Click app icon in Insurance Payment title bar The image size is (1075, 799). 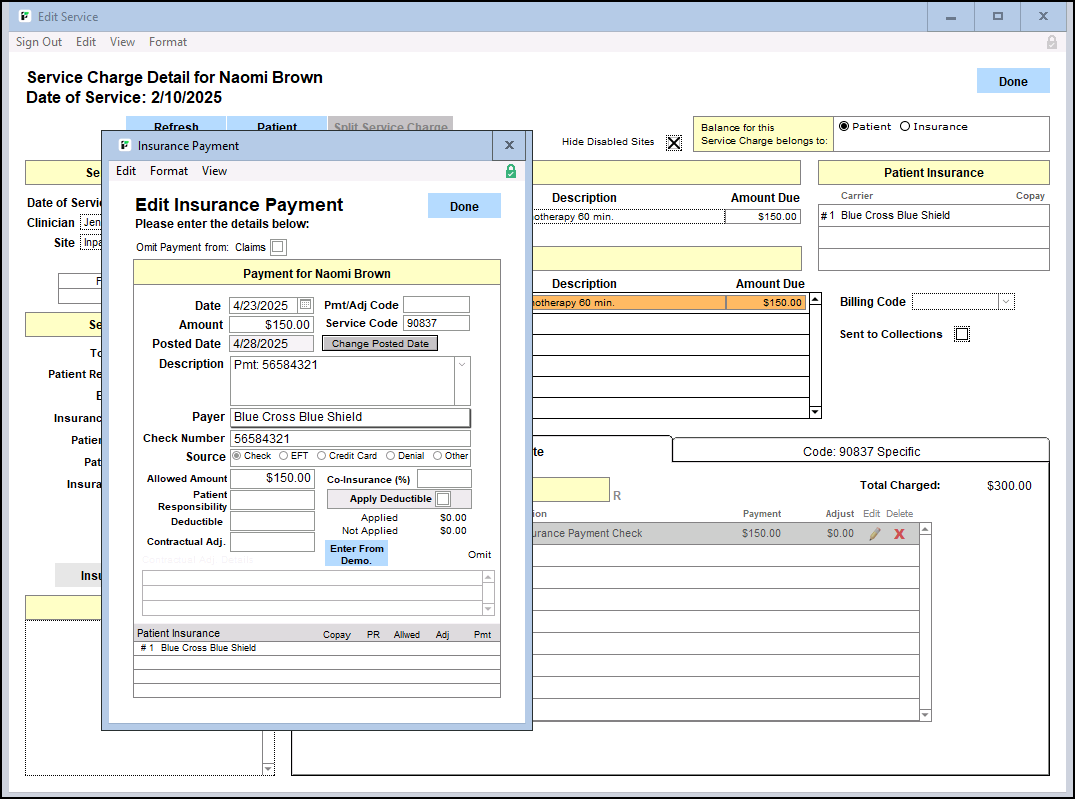[x=125, y=146]
